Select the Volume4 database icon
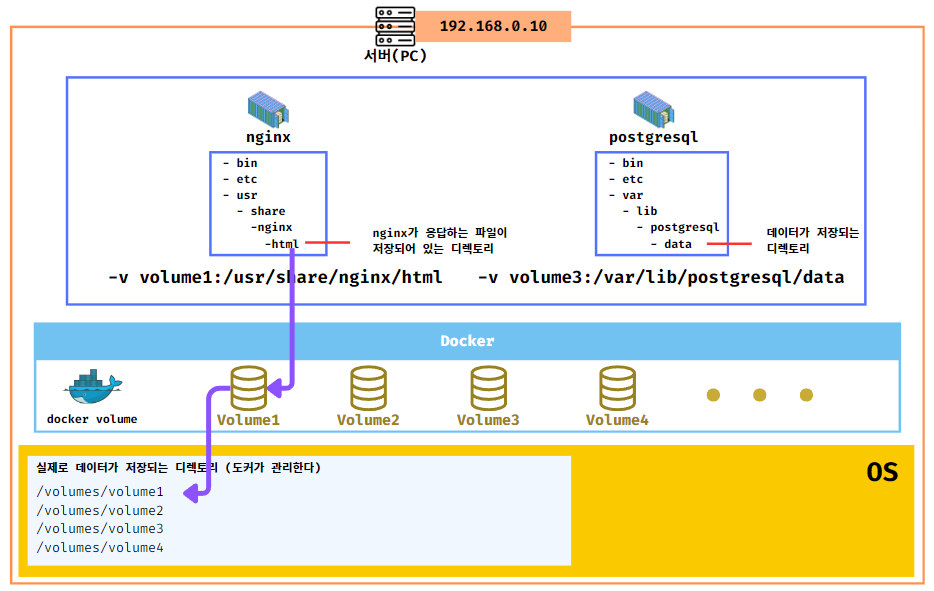The image size is (934, 591). 617,388
